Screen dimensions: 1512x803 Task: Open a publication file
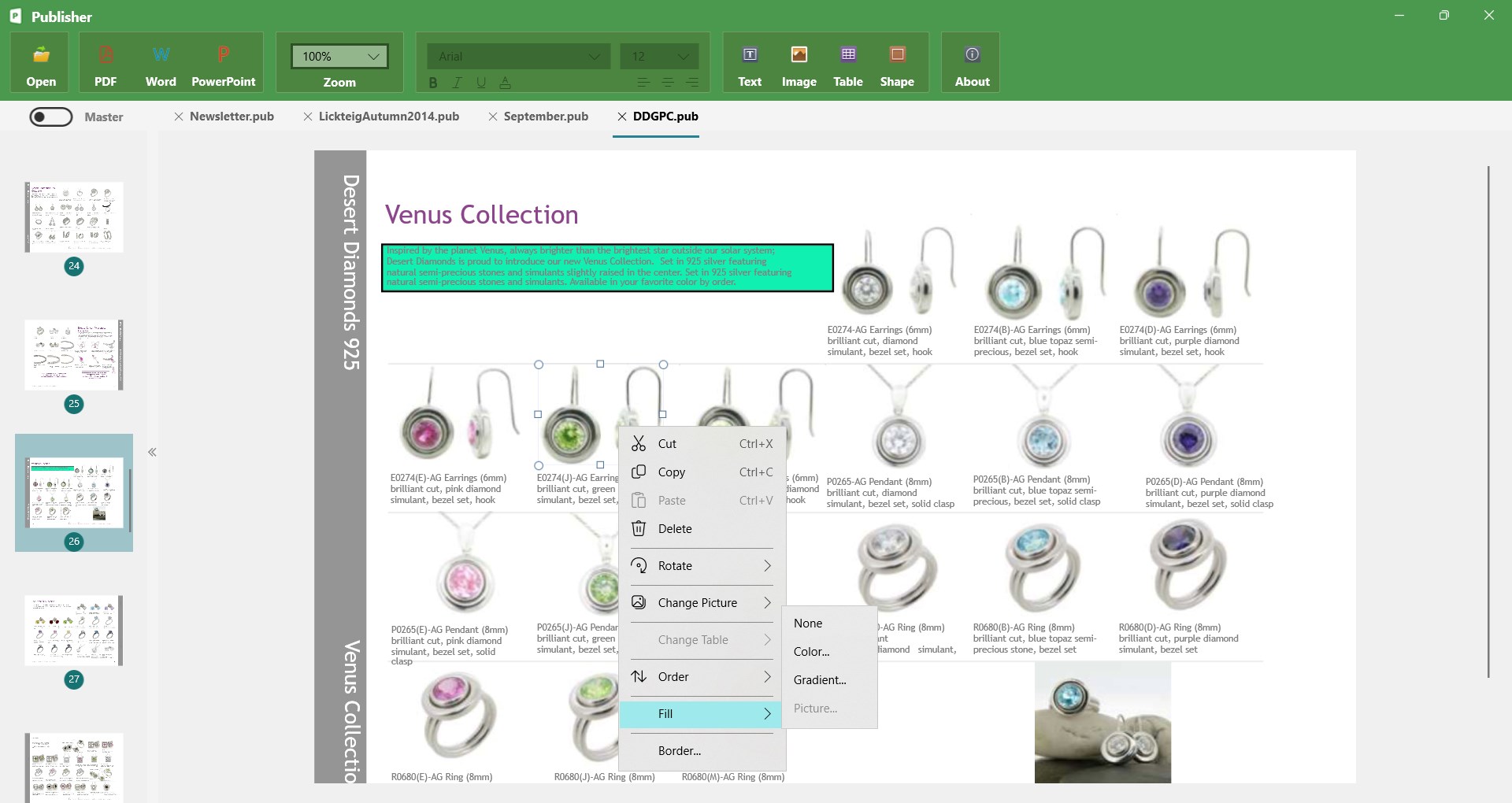[x=40, y=63]
